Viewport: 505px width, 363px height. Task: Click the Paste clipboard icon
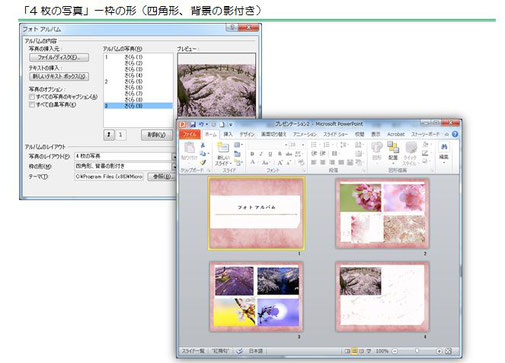189,148
